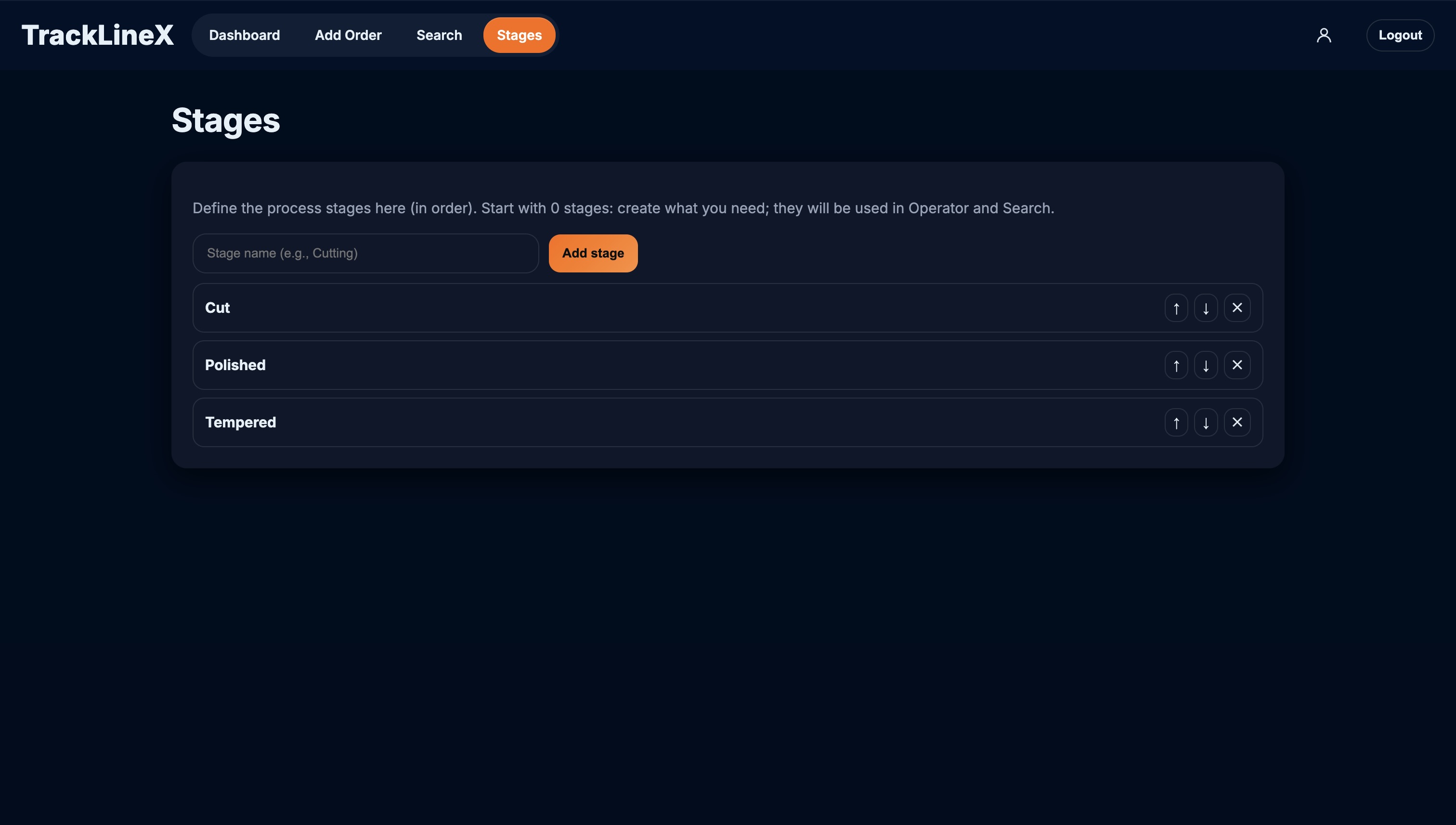Select the Stages tab

(x=519, y=35)
